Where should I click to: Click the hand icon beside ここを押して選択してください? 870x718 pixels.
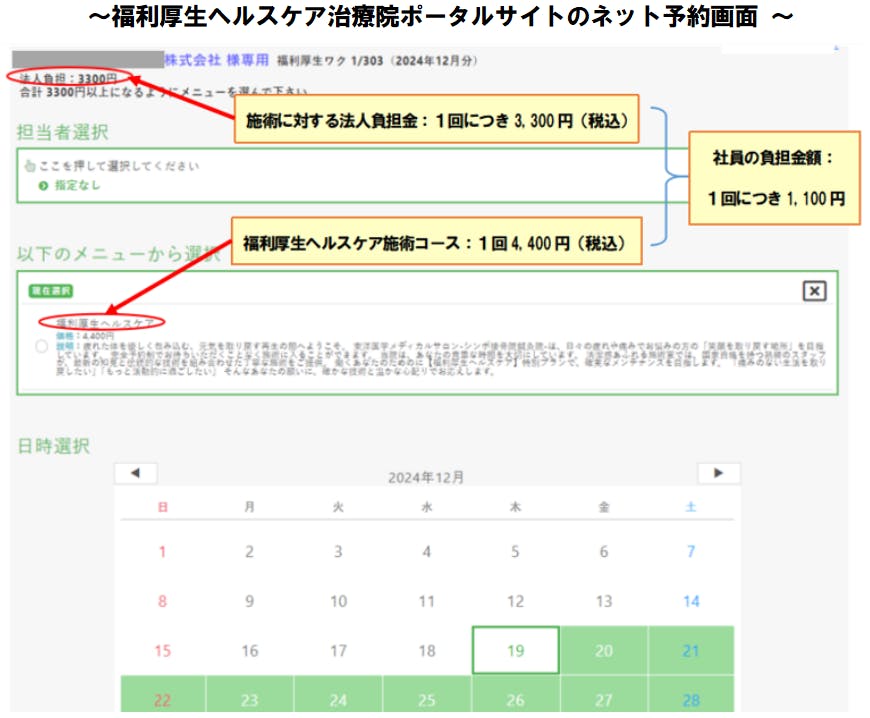29,166
